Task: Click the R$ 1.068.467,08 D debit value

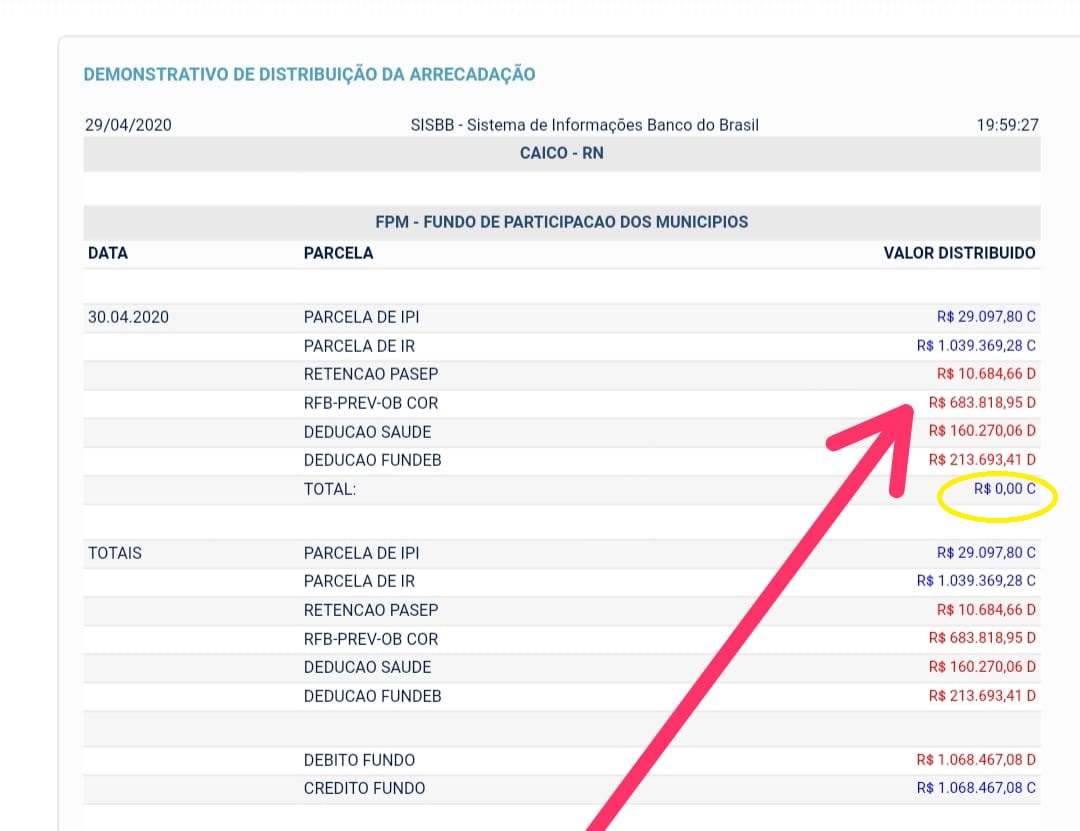Action: point(976,759)
